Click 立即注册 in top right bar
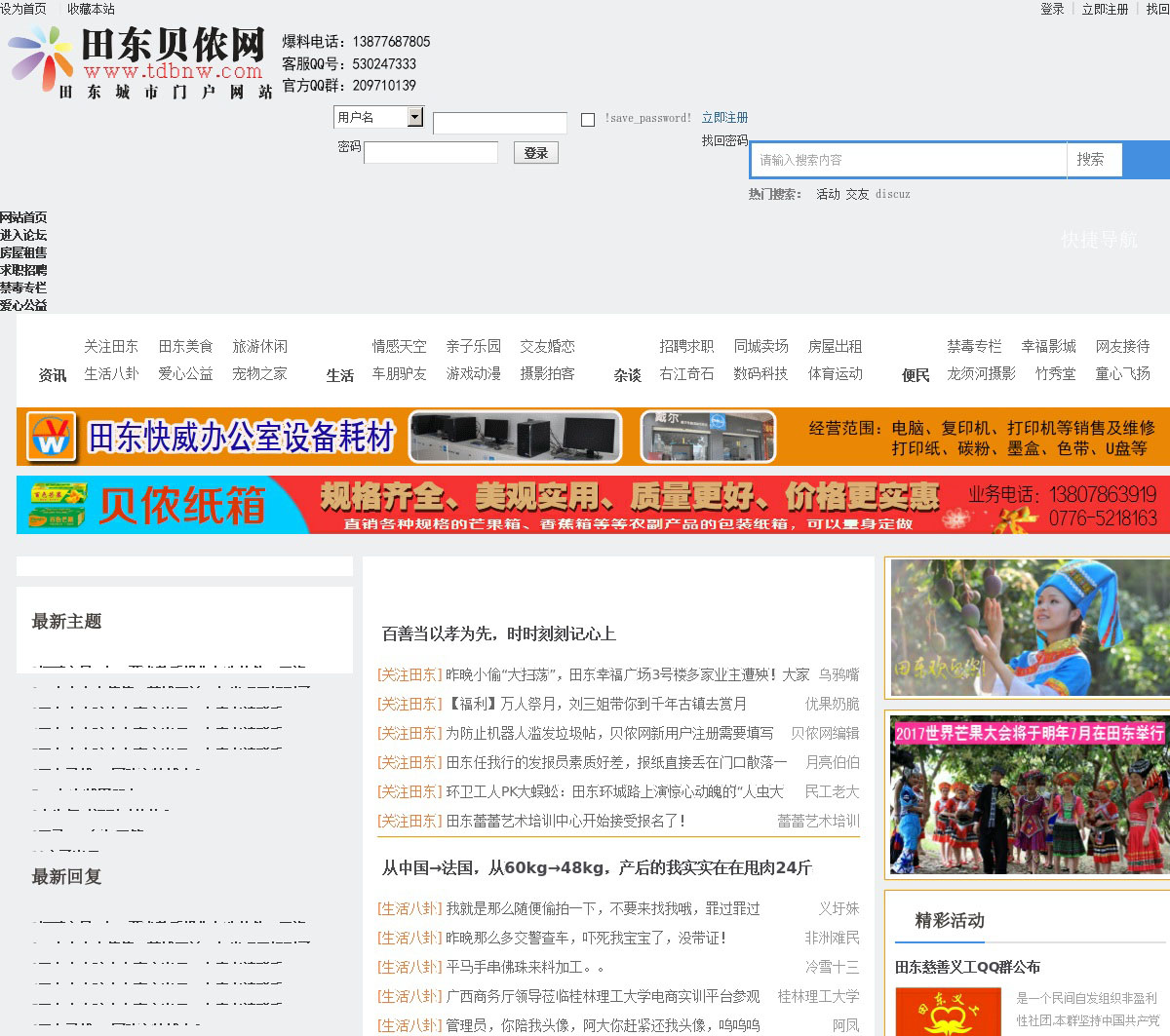1170x1036 pixels. [x=1105, y=9]
